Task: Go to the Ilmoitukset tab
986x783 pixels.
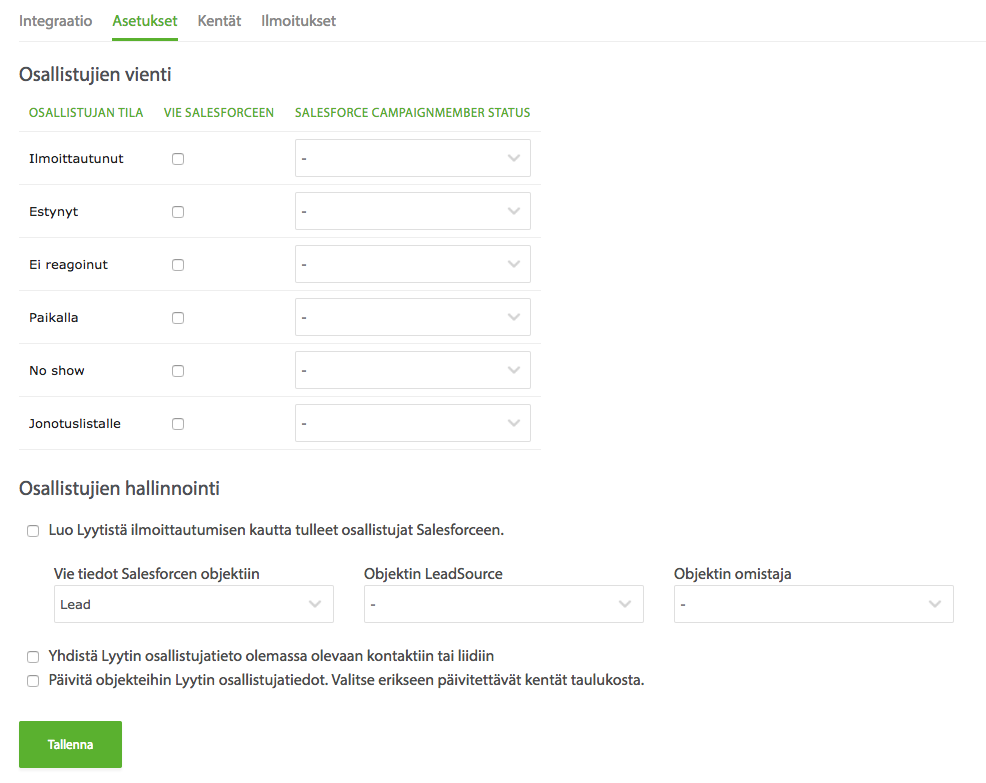Action: coord(298,21)
